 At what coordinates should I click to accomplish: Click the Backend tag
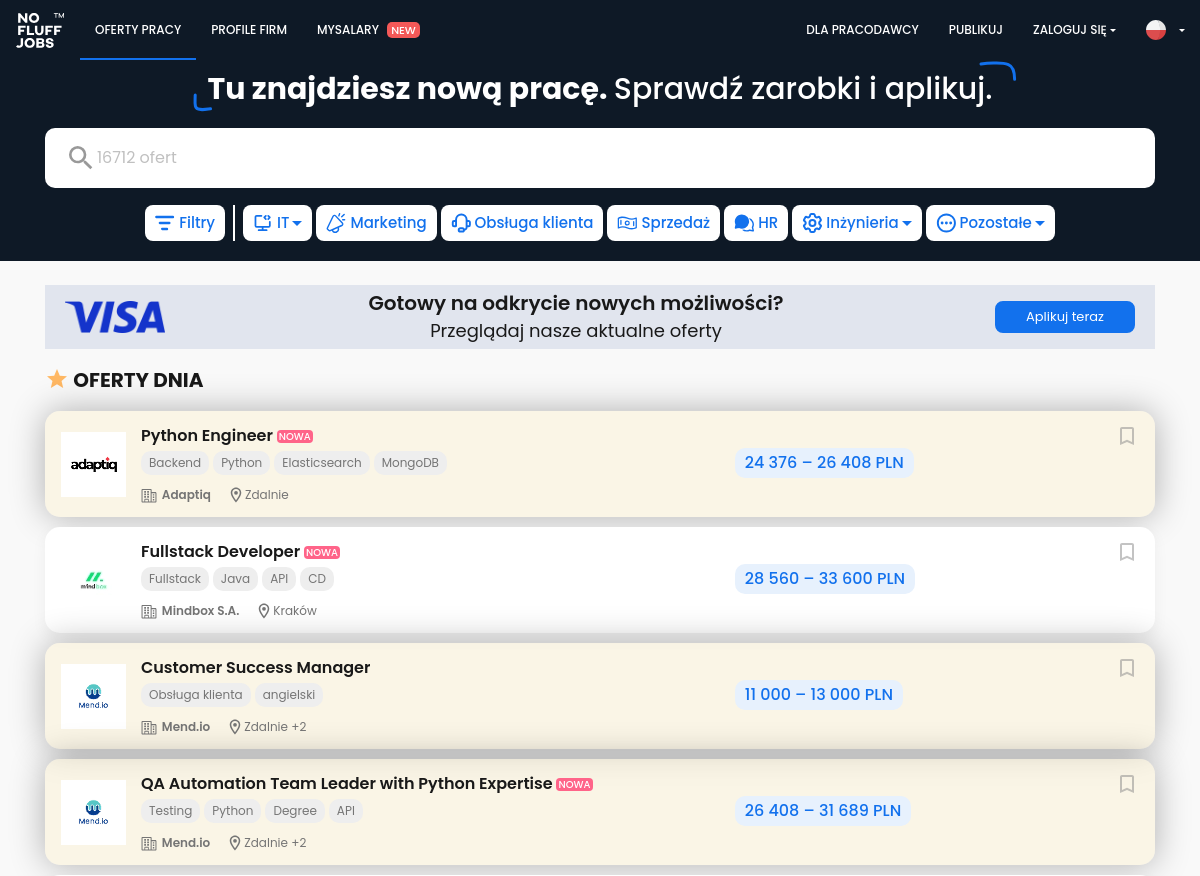[x=175, y=463]
